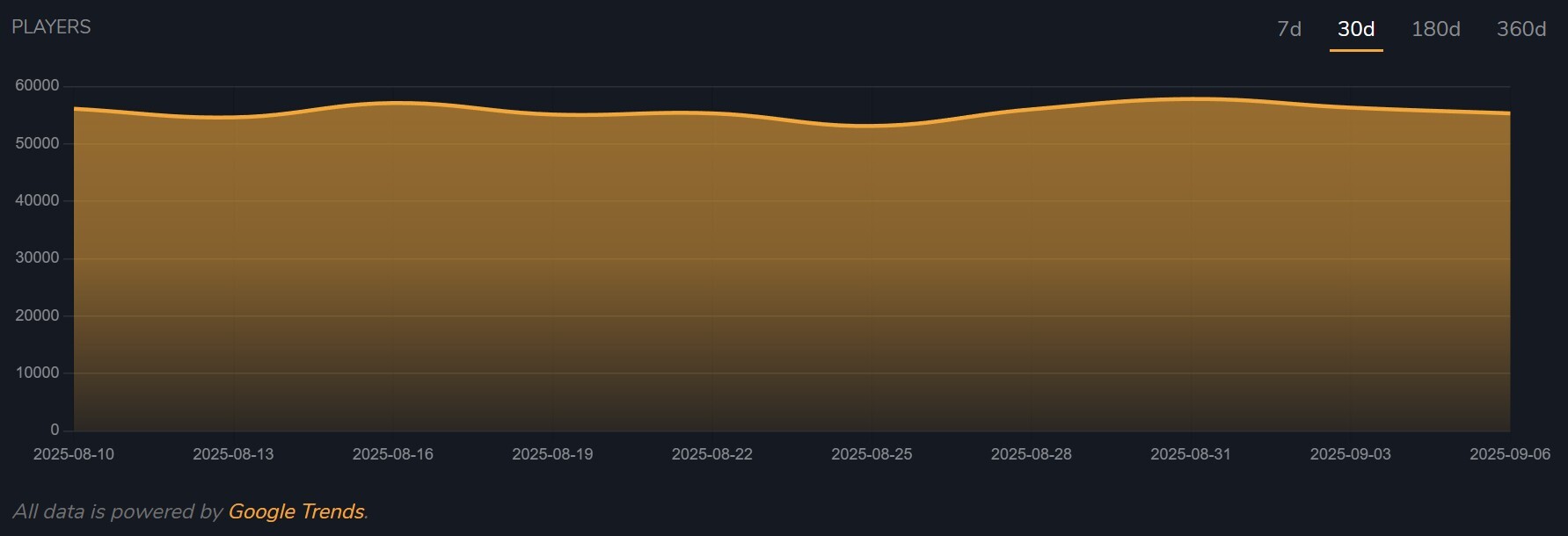The image size is (1568, 536).
Task: Click the 2025-09-06 date label
Action: point(1510,454)
